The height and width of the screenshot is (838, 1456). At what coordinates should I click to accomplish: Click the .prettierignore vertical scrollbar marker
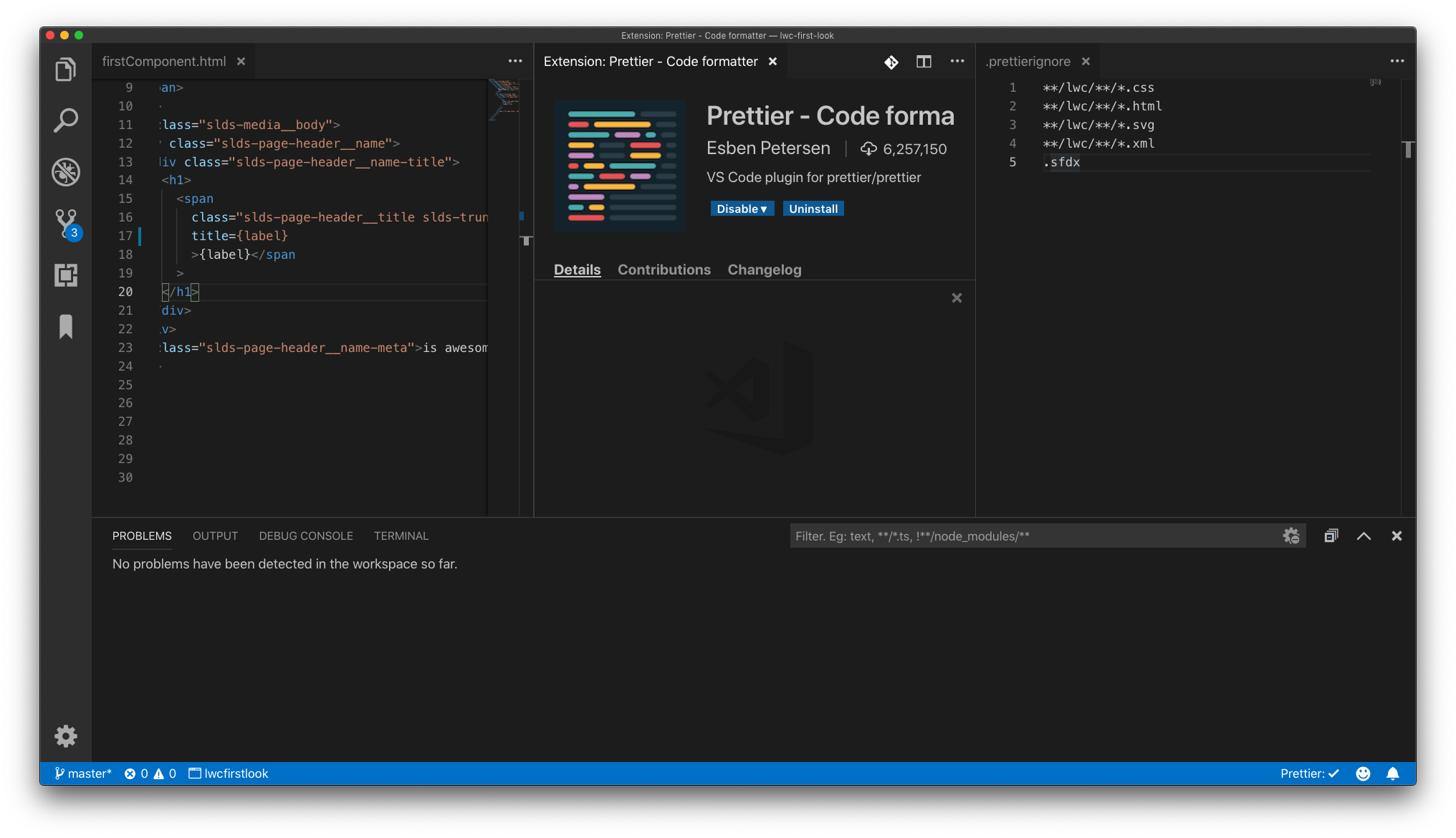point(1408,149)
